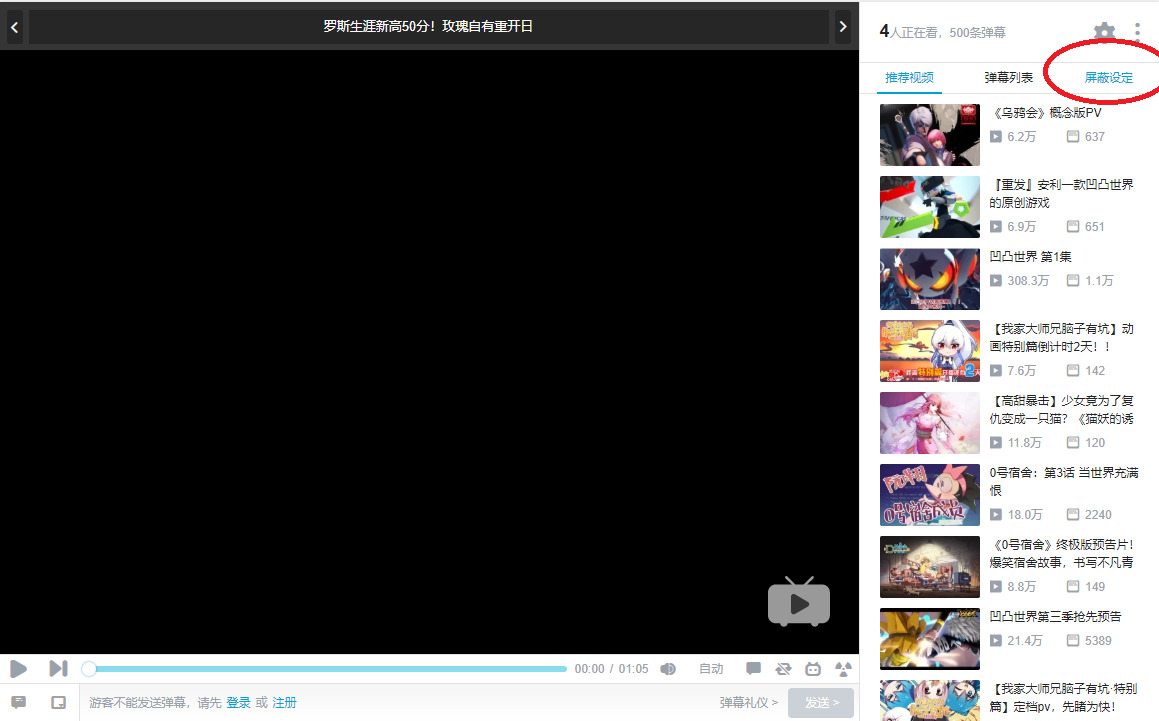Click the Bilibili TV face icon in controls
Image resolution: width=1159 pixels, height=721 pixels.
(x=813, y=669)
